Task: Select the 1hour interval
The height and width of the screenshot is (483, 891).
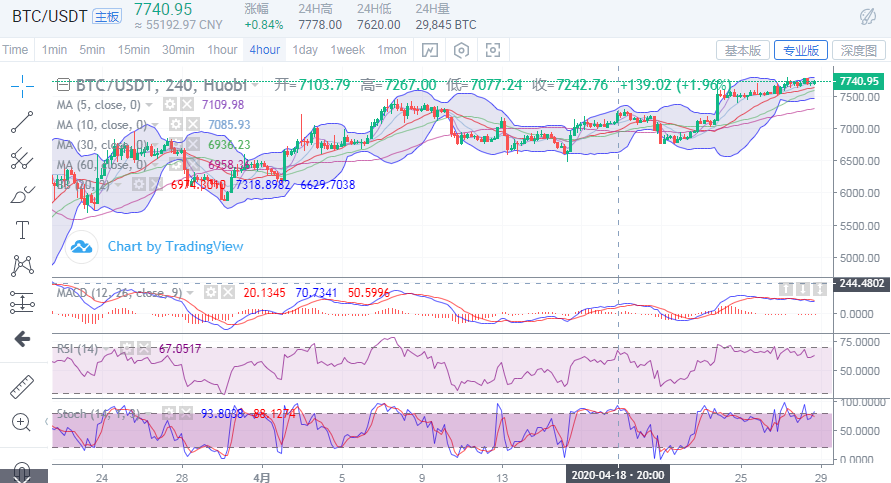Action: pos(222,50)
